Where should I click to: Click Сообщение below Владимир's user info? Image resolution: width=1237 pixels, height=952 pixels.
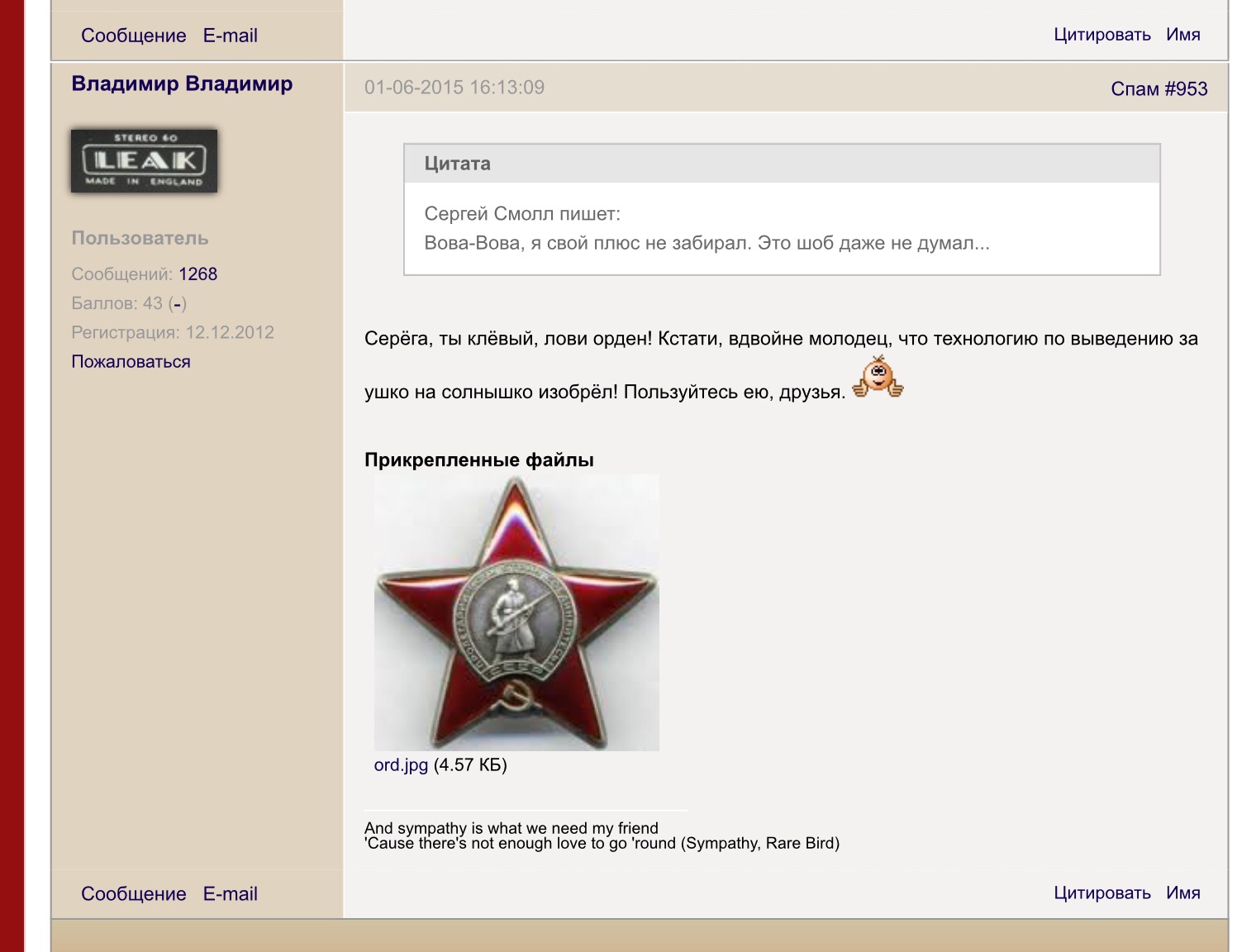134,894
